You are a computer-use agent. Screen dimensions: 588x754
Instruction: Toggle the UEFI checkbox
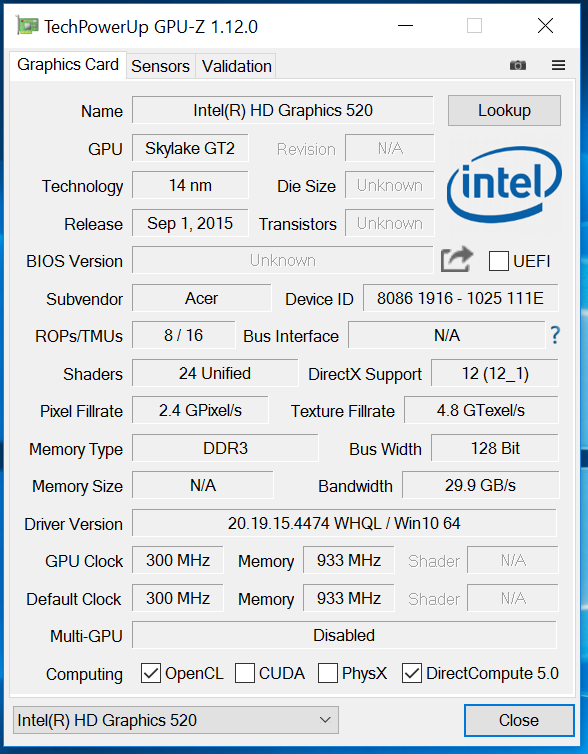point(499,261)
